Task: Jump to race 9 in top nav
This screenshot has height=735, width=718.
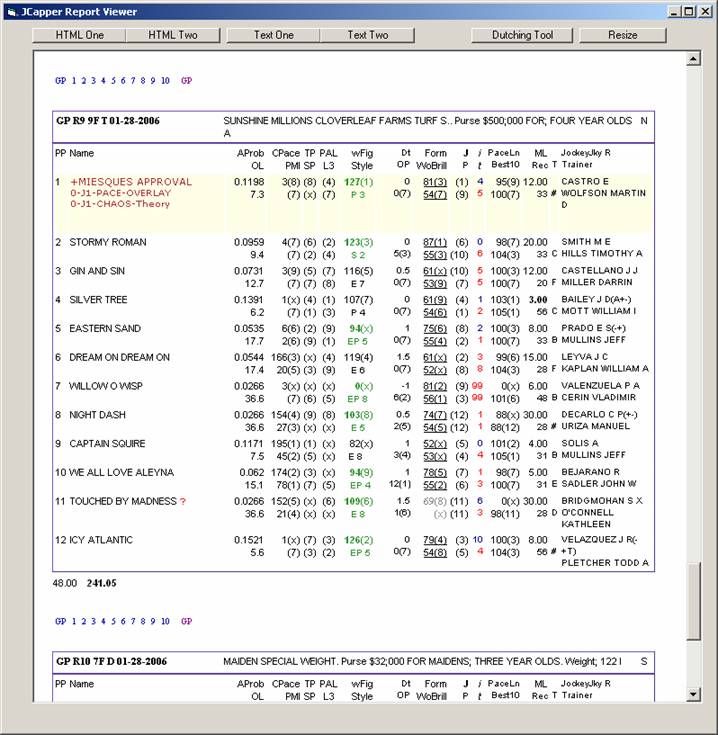Action: 152,81
